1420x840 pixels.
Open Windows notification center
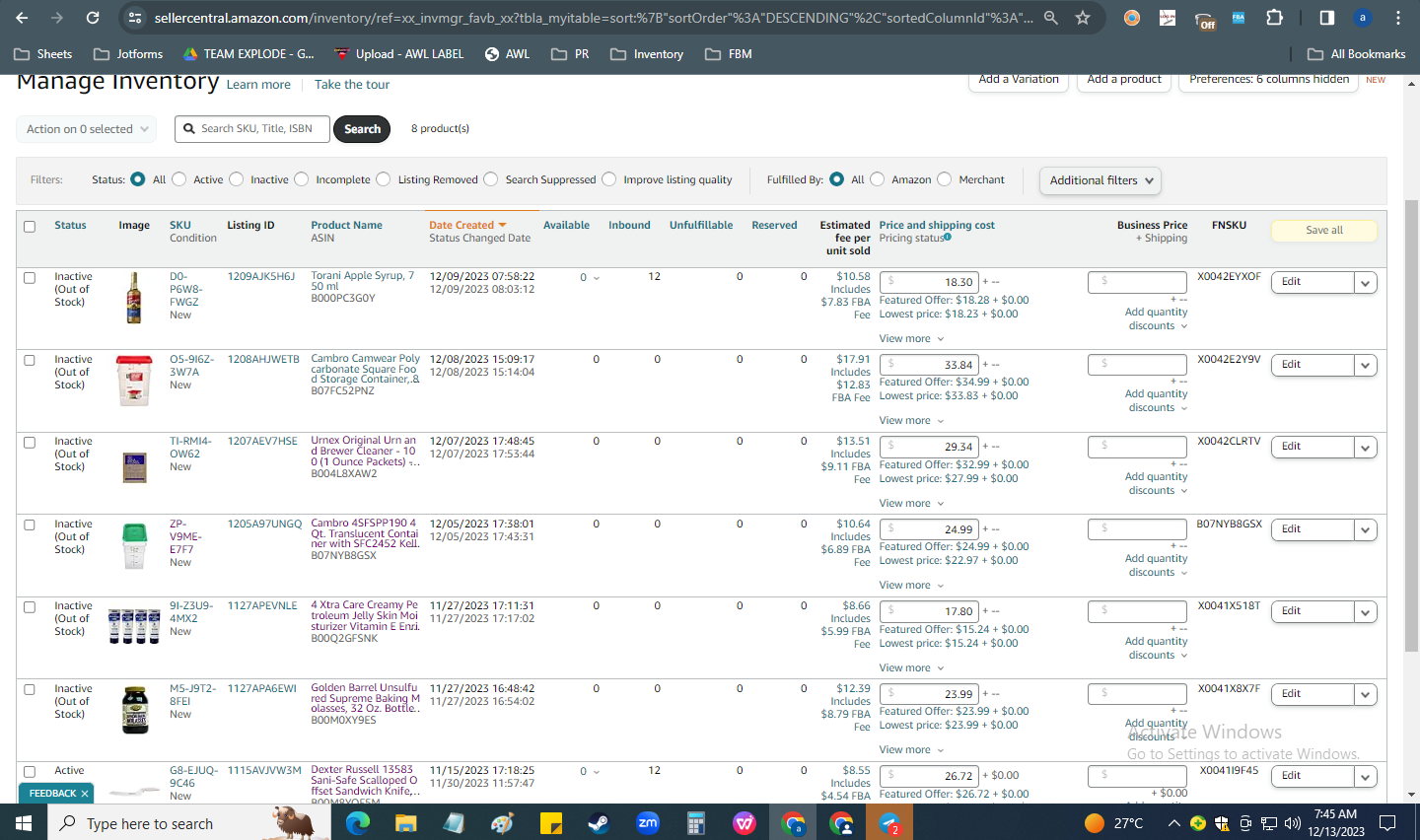pyautogui.click(x=1387, y=822)
